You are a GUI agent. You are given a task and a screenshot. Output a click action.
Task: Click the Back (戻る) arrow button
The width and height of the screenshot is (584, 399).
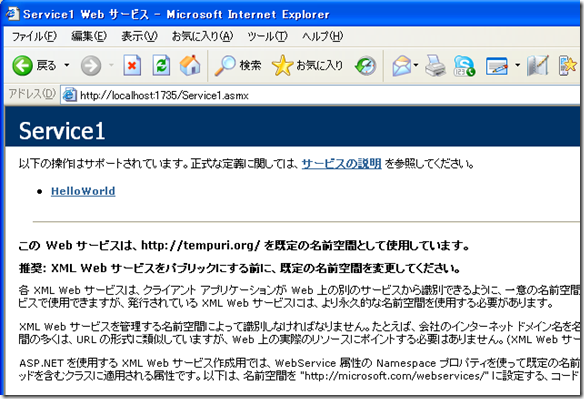click(34, 66)
